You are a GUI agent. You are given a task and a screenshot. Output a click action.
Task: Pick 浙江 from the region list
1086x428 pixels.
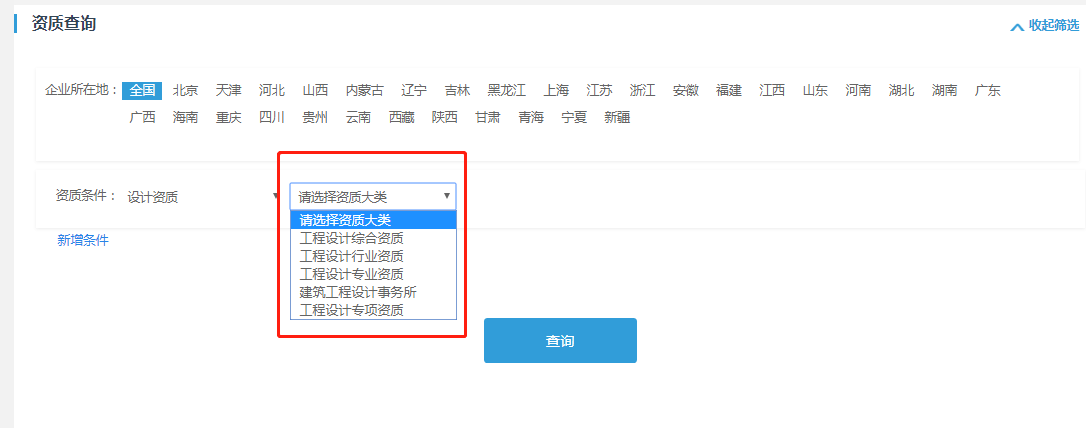pos(642,90)
